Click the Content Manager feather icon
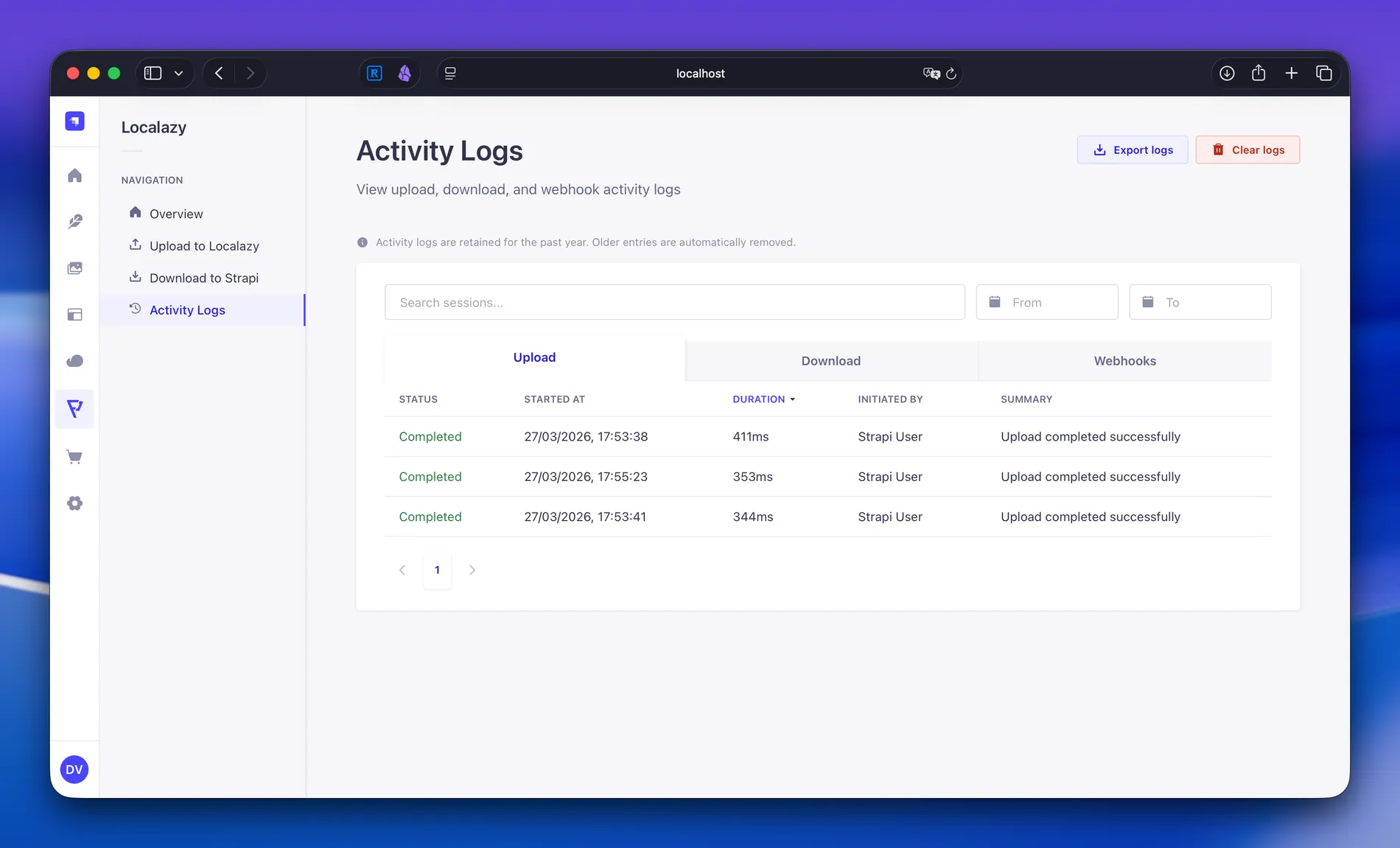The width and height of the screenshot is (1400, 848). pos(74,222)
